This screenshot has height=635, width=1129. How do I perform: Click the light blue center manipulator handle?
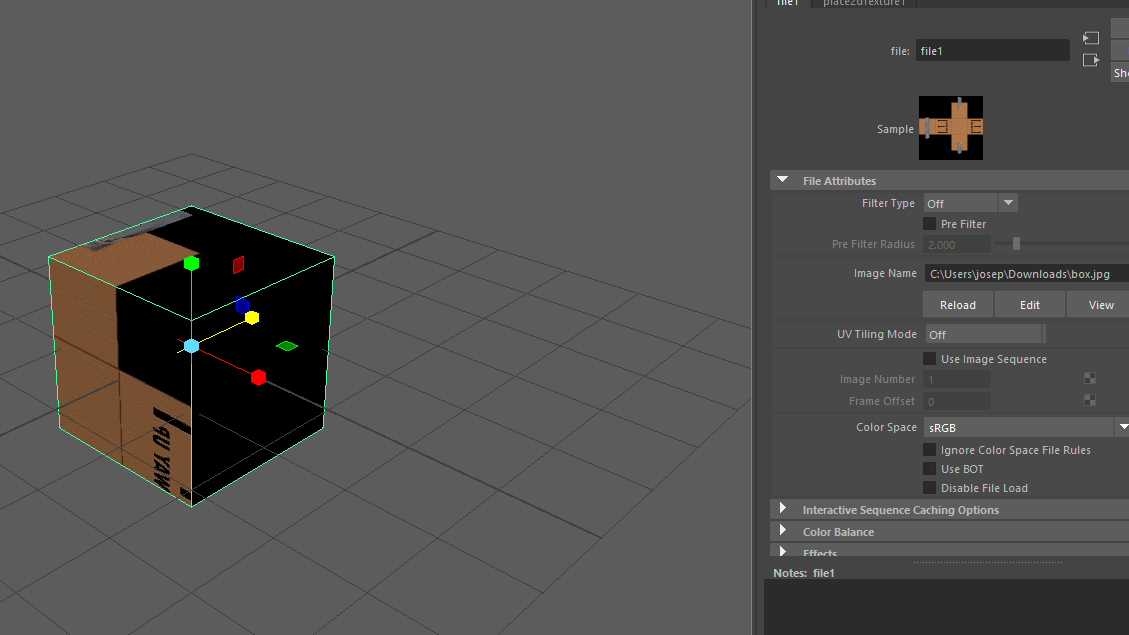[x=191, y=346]
